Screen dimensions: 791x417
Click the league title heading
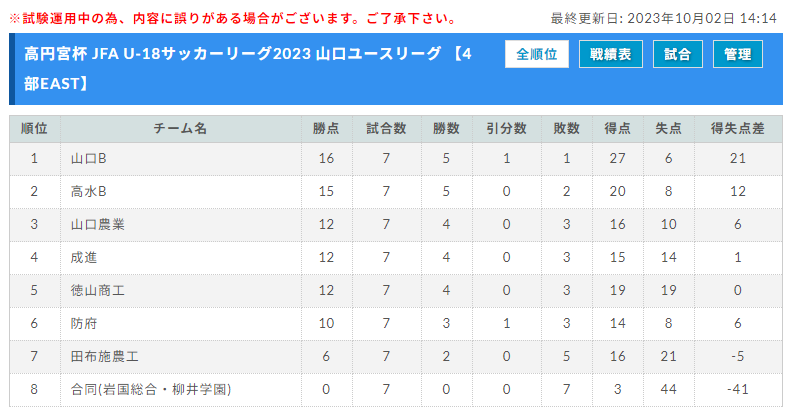[x=248, y=69]
